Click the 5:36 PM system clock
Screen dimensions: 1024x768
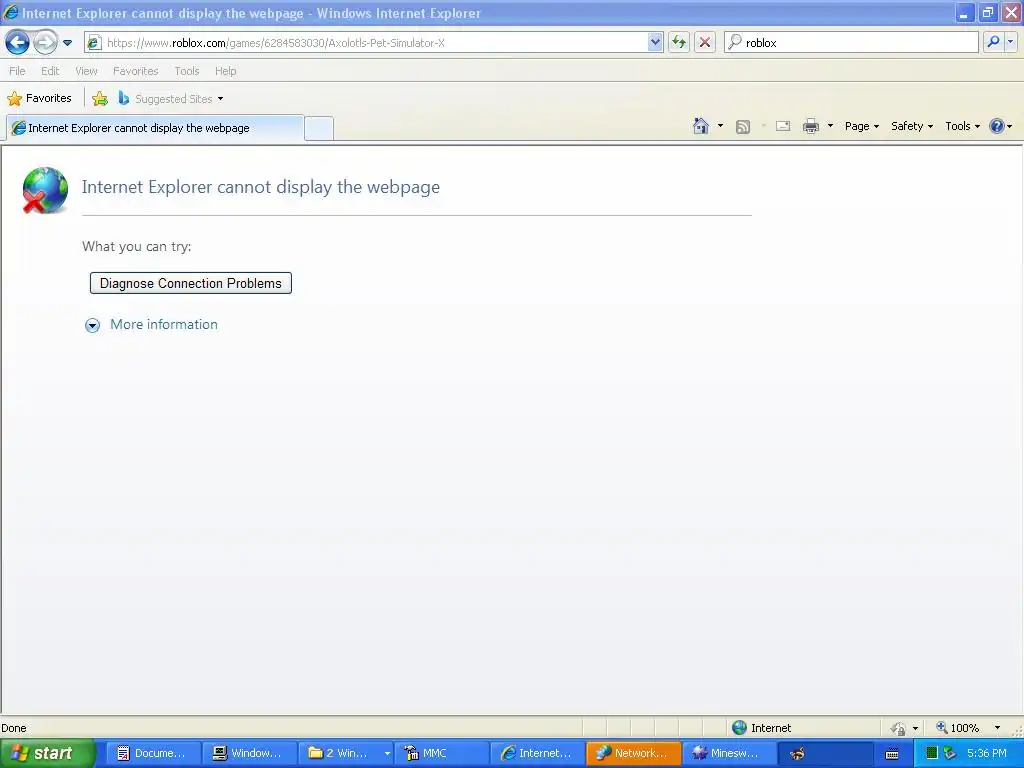coord(987,753)
